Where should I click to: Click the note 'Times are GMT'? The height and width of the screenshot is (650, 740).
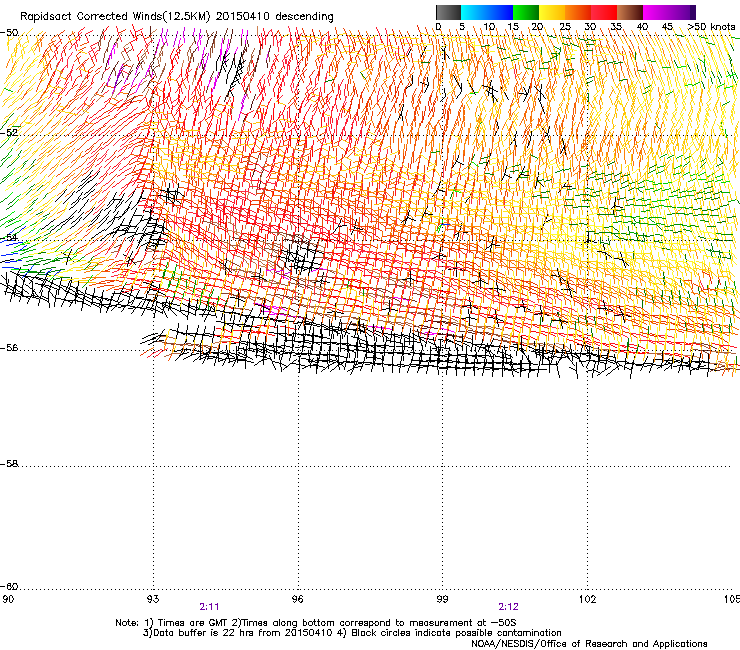click(191, 623)
